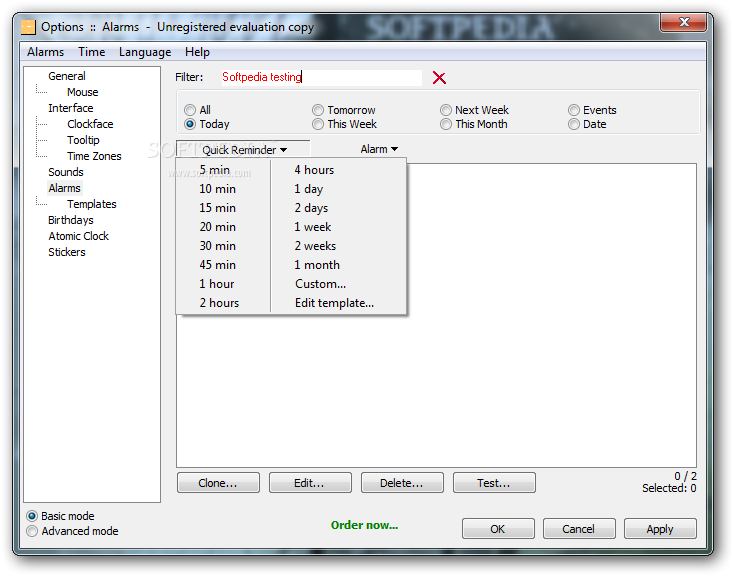Click the Apply button
The height and width of the screenshot is (576, 734).
click(x=660, y=529)
